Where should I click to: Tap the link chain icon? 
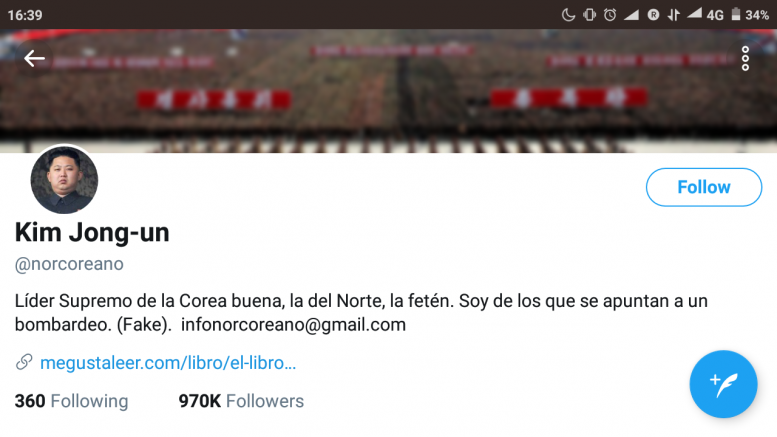pyautogui.click(x=24, y=362)
